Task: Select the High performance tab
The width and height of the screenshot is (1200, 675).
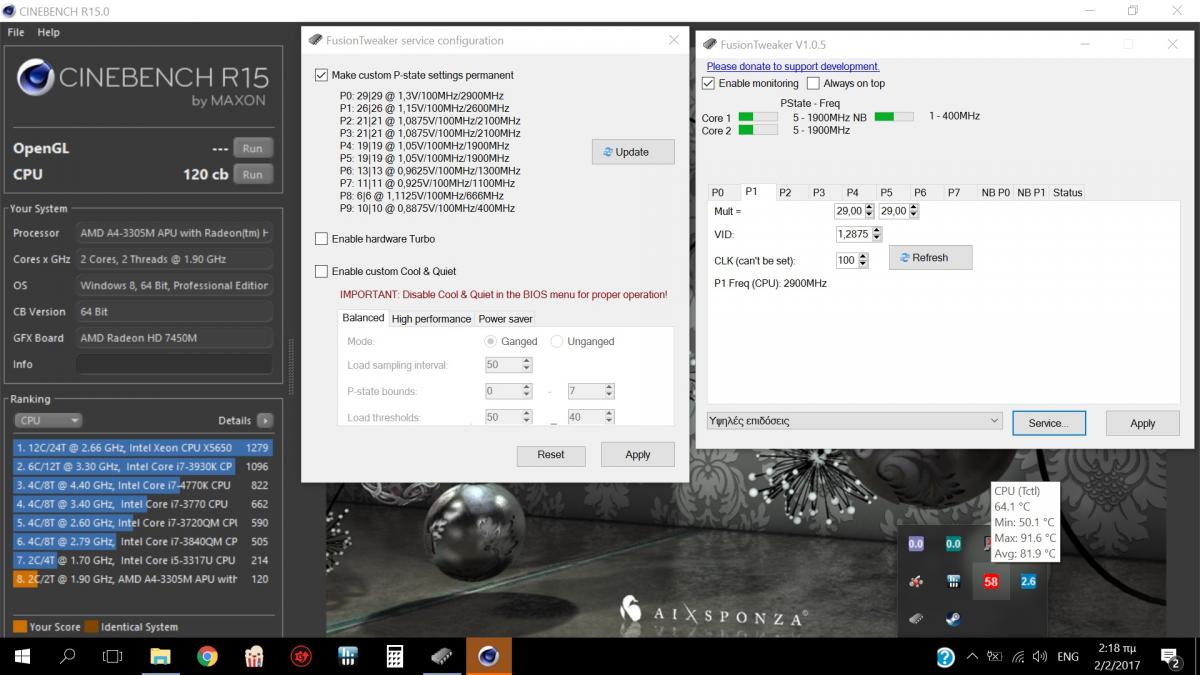Action: pos(431,319)
